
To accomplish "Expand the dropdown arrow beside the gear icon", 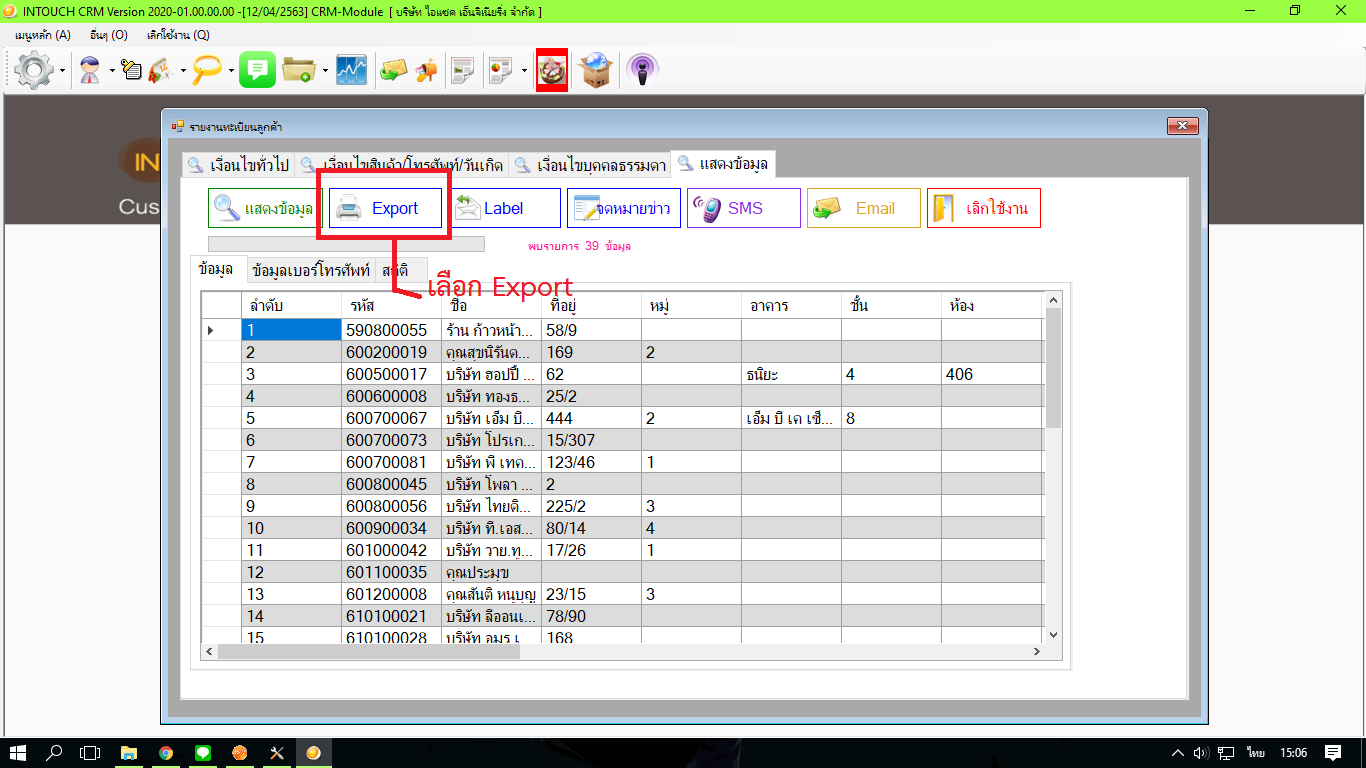I will point(63,71).
